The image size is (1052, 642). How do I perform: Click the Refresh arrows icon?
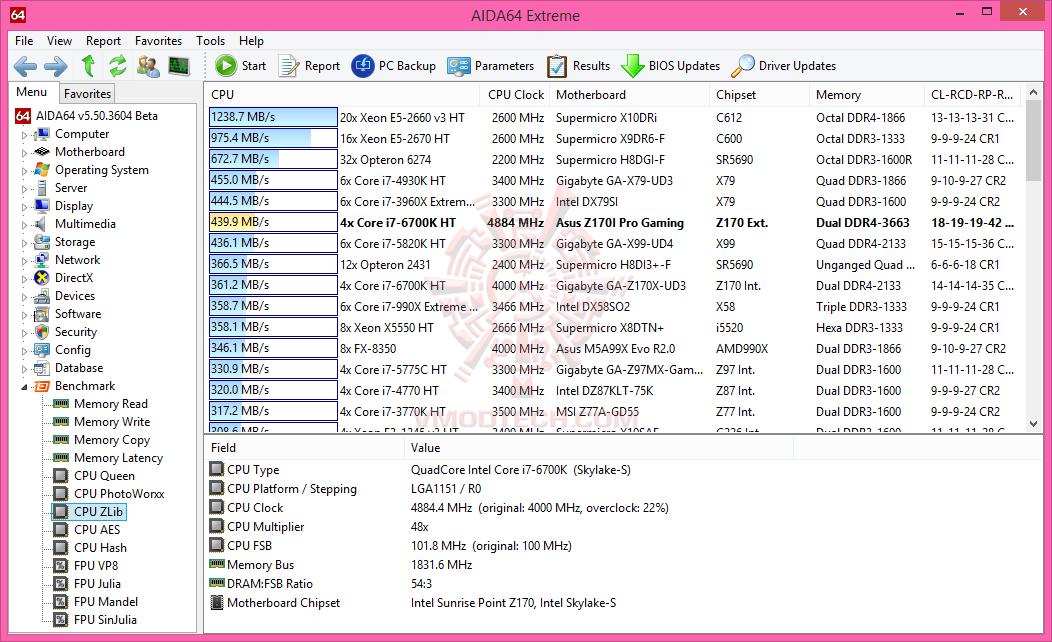click(117, 66)
